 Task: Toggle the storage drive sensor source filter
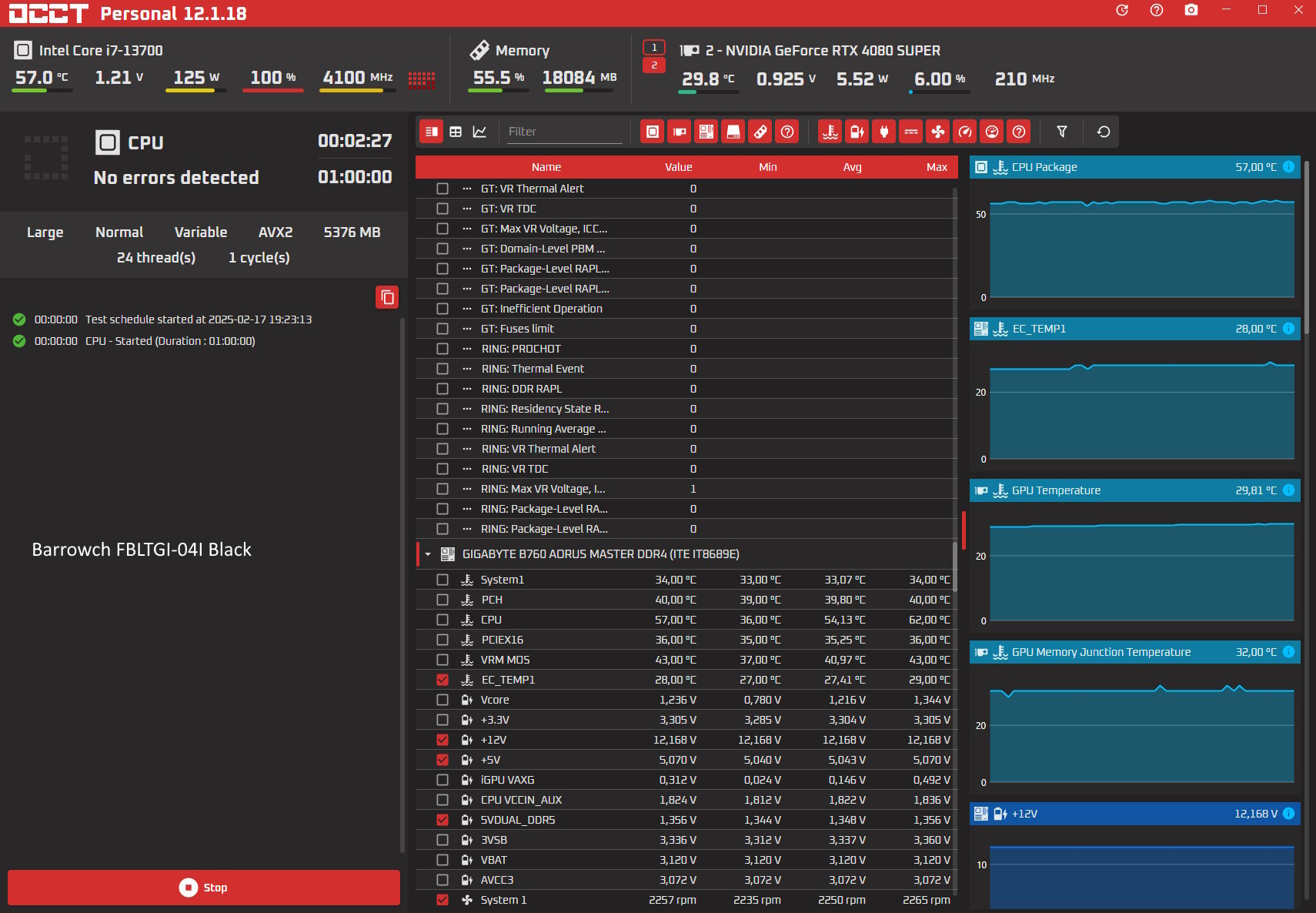click(733, 132)
